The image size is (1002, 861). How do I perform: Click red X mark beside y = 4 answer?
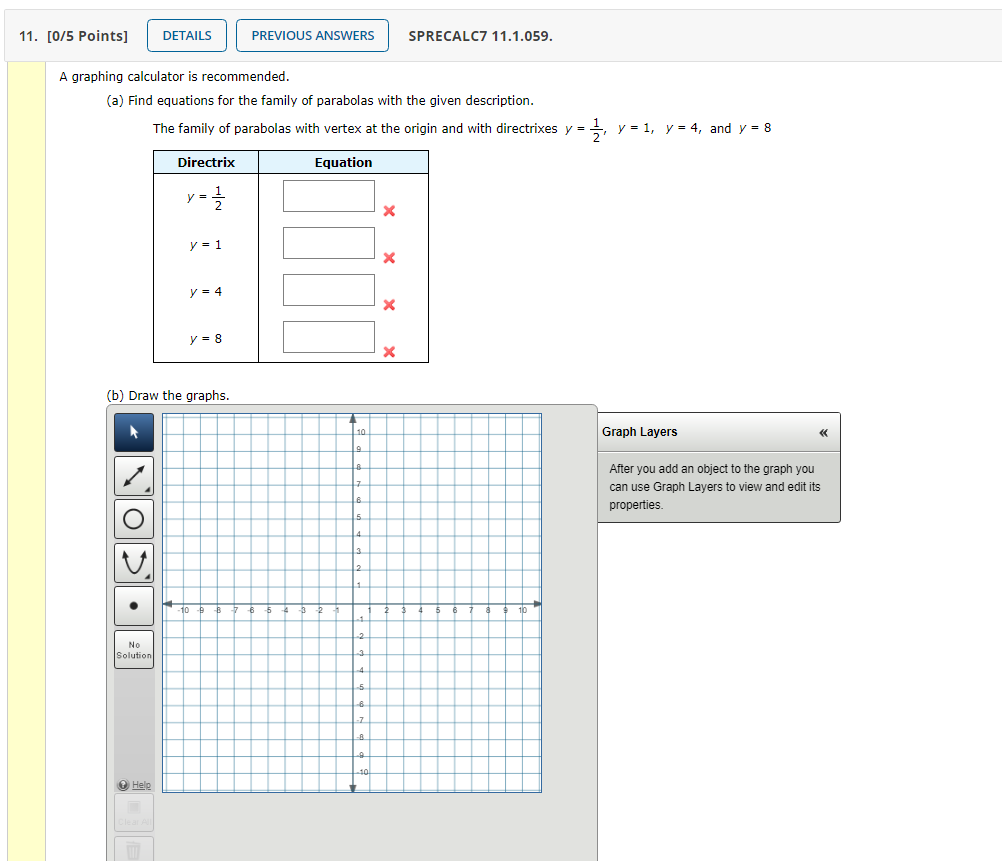pos(389,305)
